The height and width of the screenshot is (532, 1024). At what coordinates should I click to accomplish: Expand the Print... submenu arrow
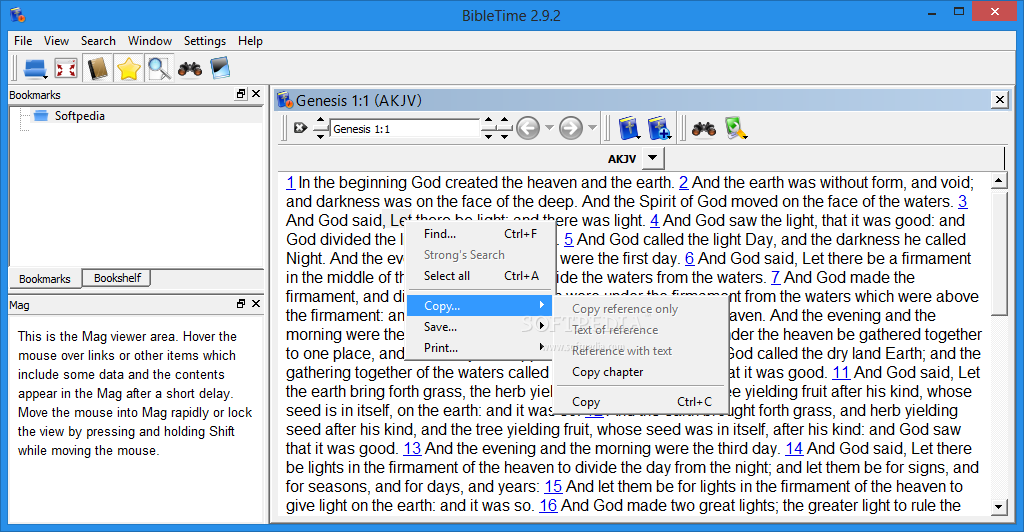pos(541,347)
